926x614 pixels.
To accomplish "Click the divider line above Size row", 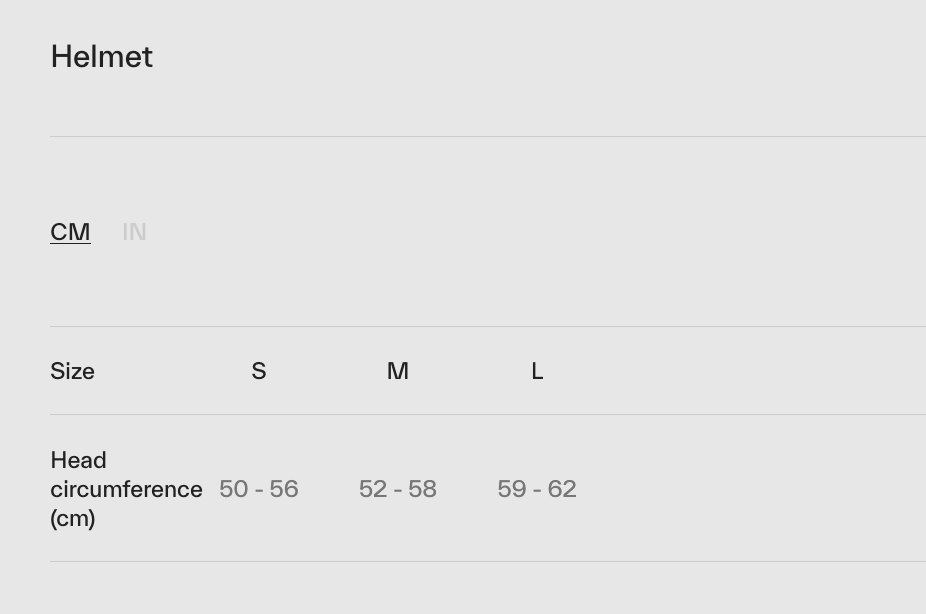I will [x=488, y=326].
